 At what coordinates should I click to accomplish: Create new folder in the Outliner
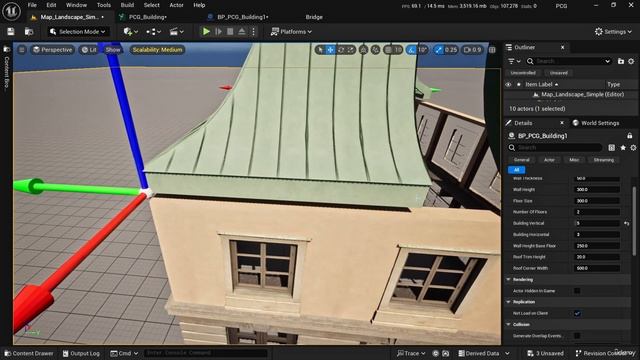pos(621,61)
